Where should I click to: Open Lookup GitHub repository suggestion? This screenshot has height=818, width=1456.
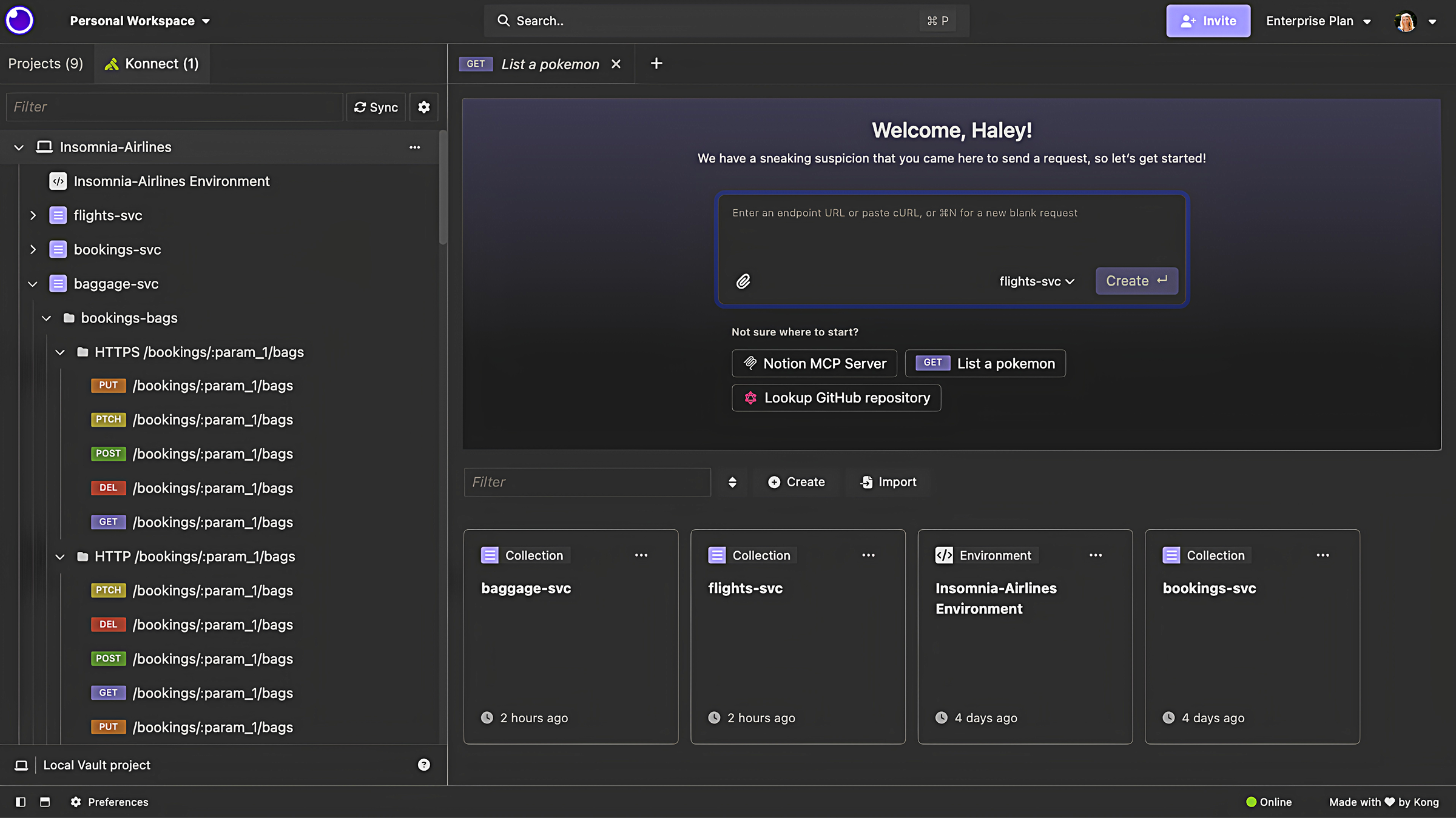point(836,398)
